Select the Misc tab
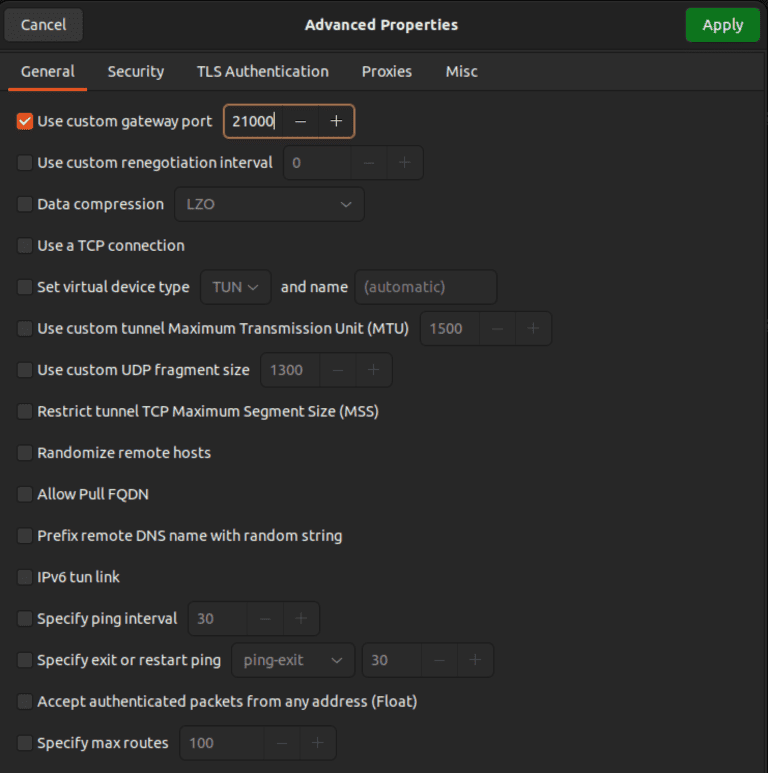 pos(461,71)
